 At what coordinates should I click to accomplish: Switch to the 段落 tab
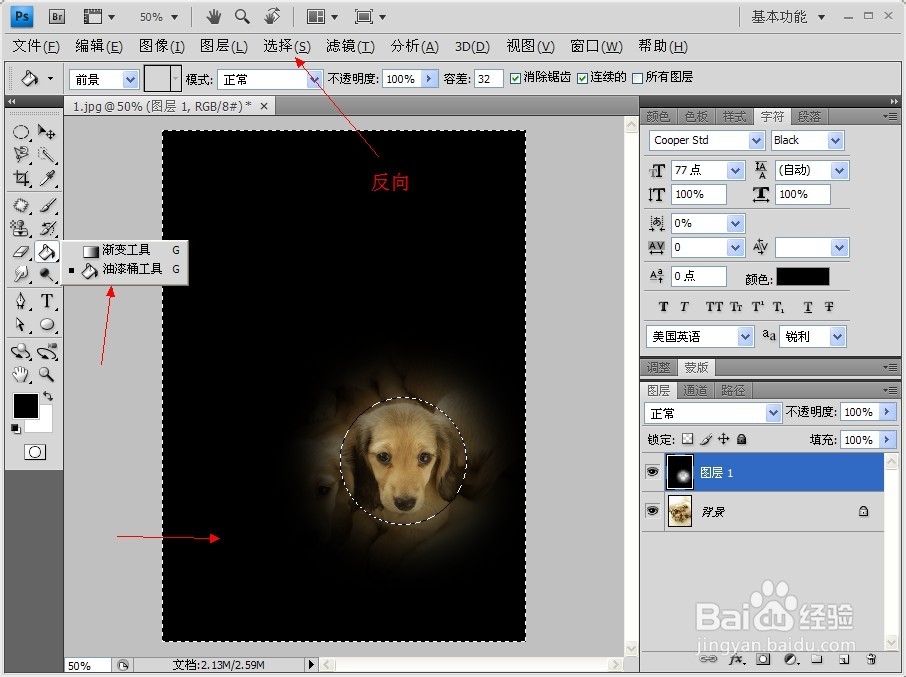coord(809,117)
